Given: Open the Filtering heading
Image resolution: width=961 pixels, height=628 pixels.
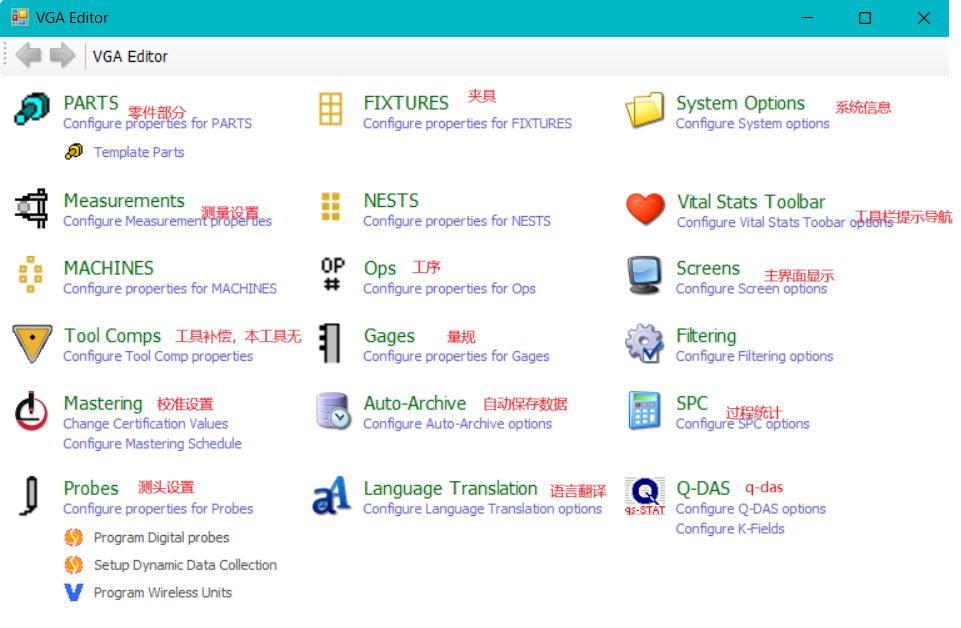Looking at the screenshot, I should click(x=706, y=336).
